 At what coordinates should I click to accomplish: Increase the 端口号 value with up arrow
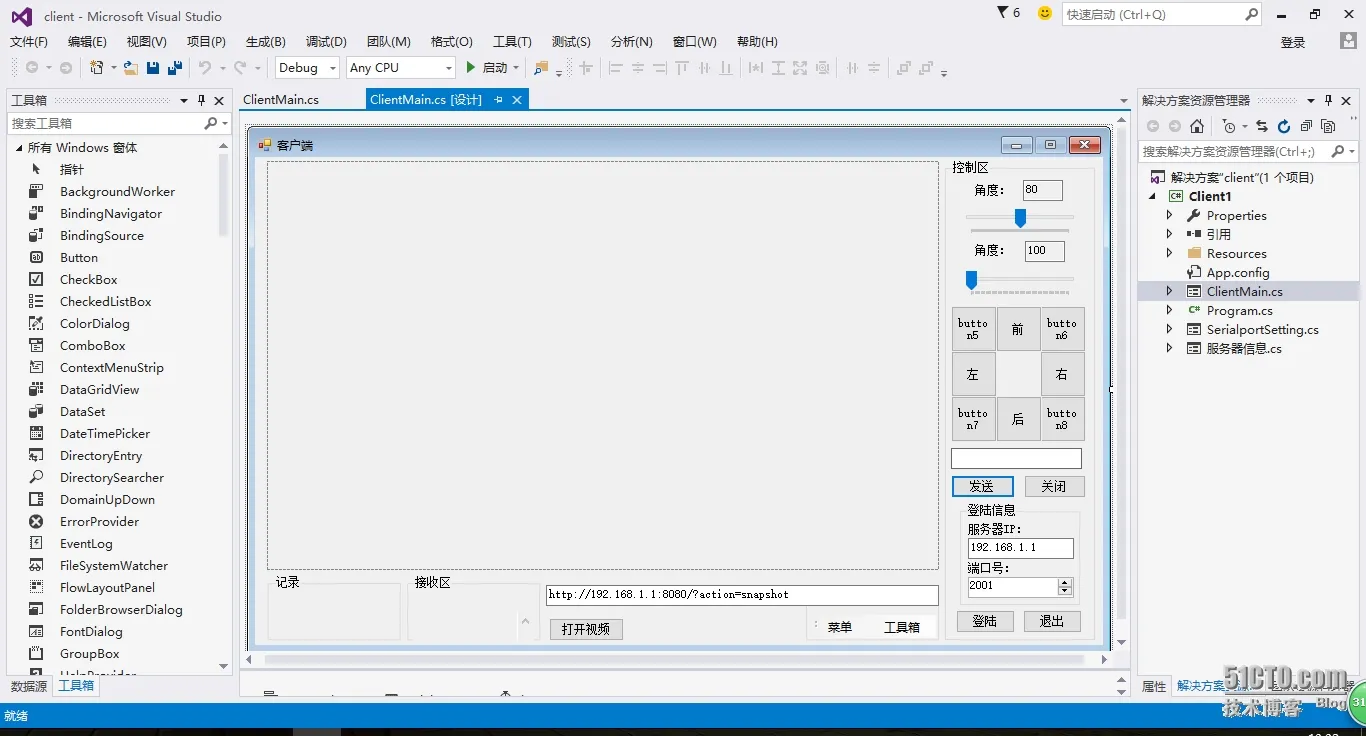(x=1064, y=583)
